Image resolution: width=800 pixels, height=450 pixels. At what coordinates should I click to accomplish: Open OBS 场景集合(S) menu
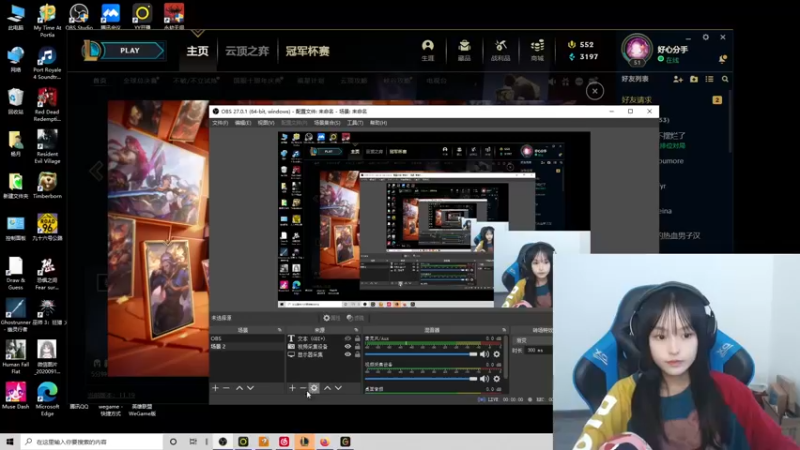click(x=327, y=123)
